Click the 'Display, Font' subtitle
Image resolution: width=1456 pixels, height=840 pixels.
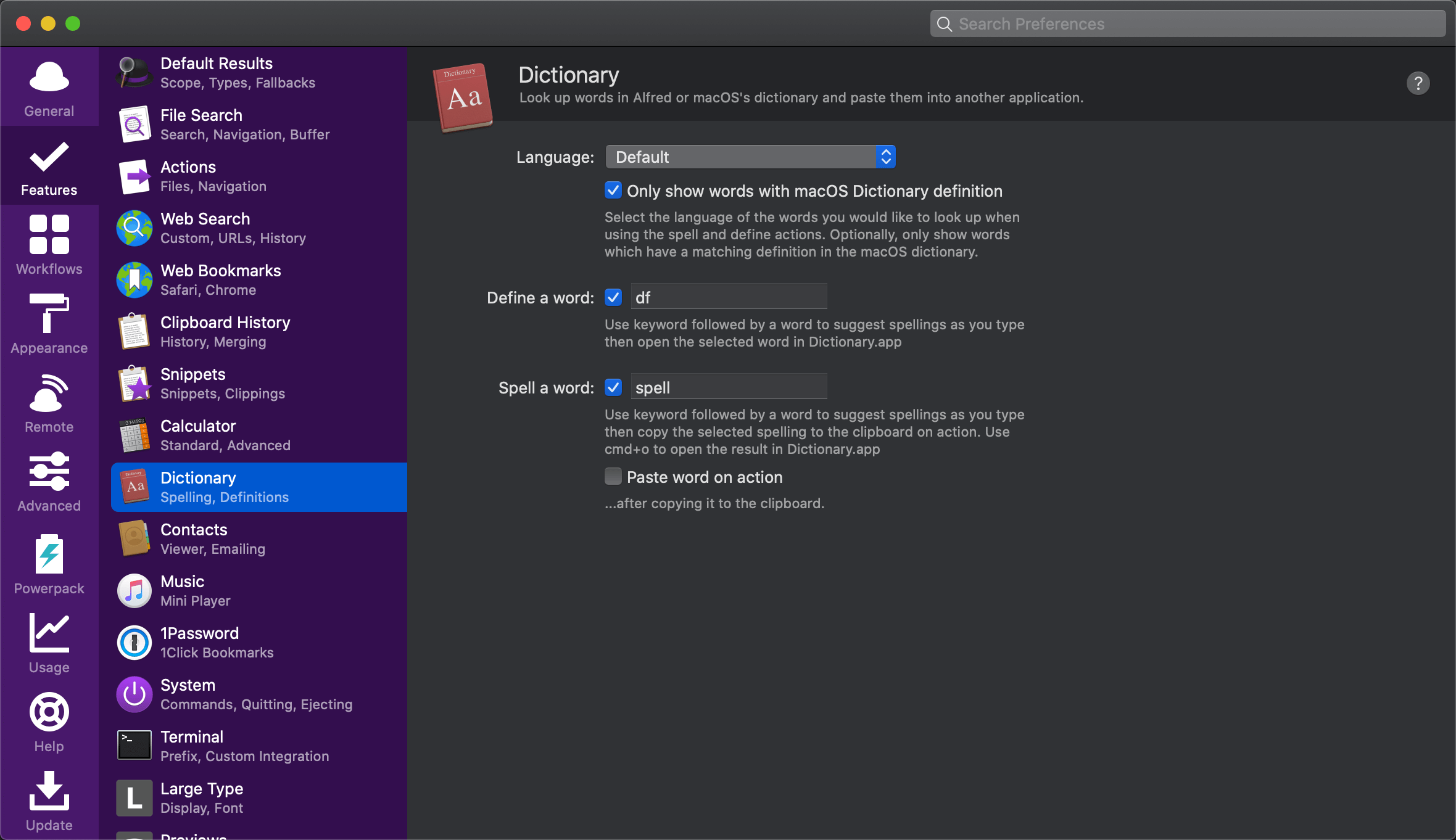coord(201,808)
